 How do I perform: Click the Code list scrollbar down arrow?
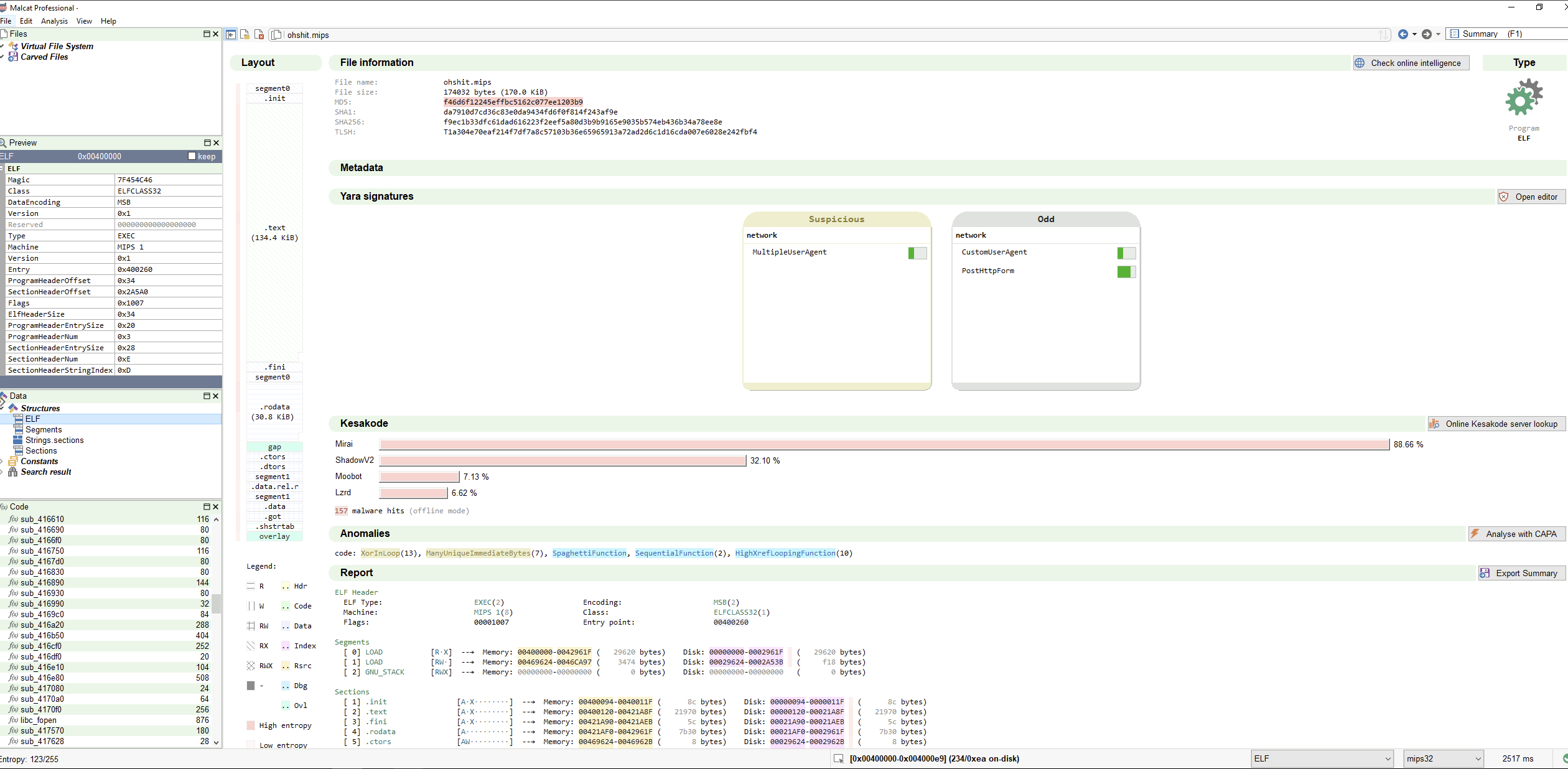click(216, 742)
